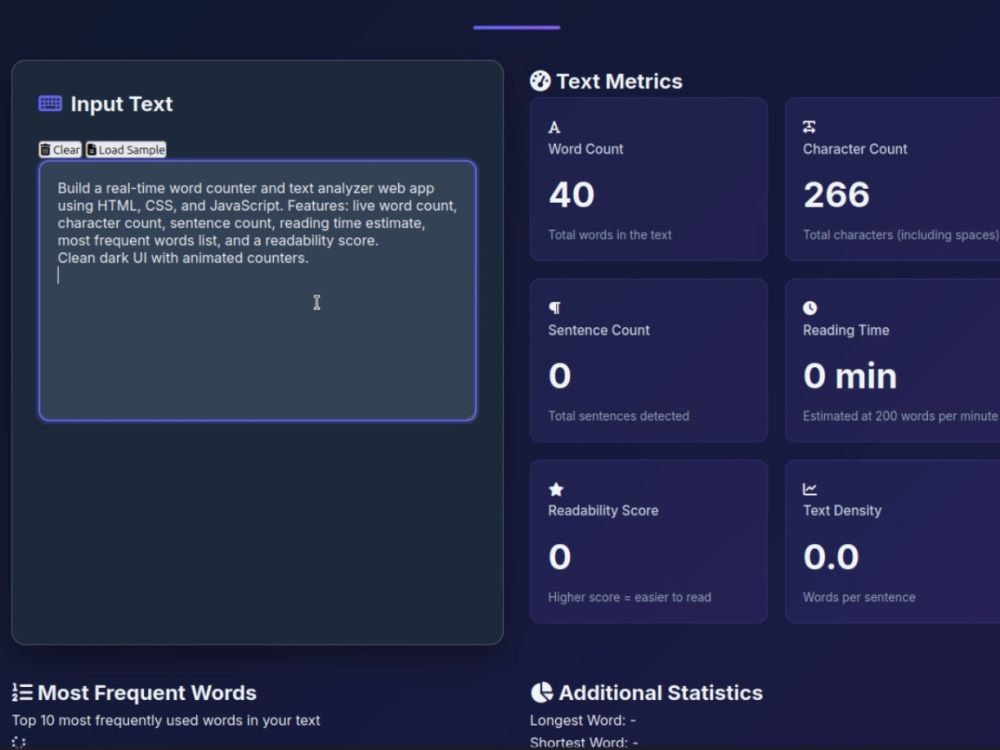Click the 'Shortest Word: -' line

click(584, 742)
